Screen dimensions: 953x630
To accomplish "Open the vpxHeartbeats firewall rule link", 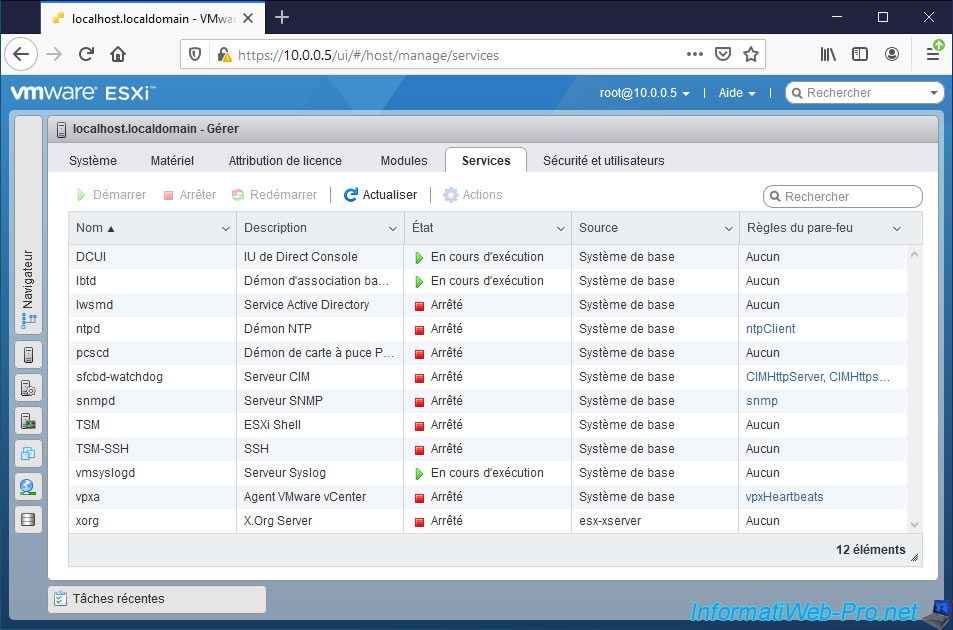I will (x=784, y=497).
